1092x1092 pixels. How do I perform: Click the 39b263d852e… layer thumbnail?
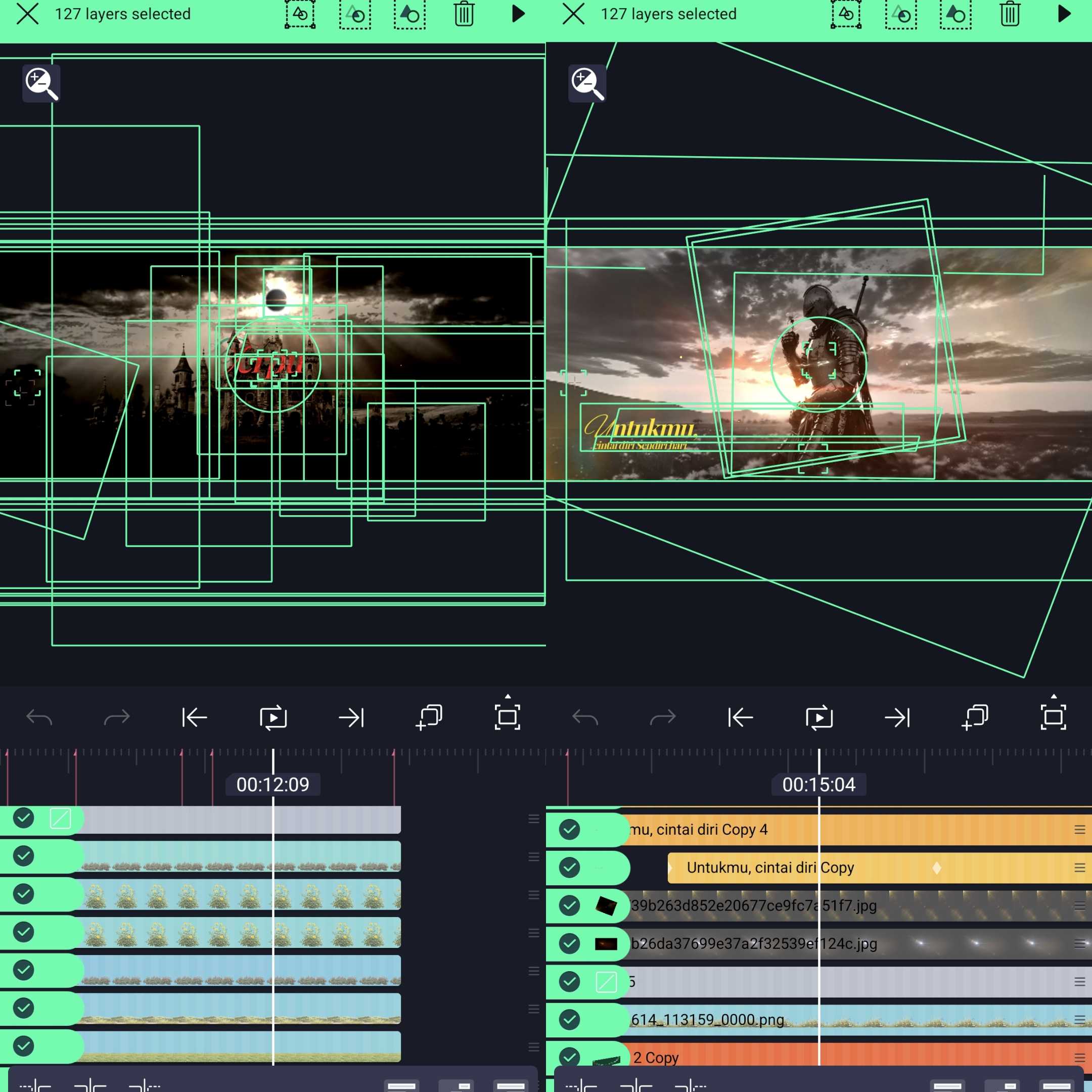click(x=606, y=905)
